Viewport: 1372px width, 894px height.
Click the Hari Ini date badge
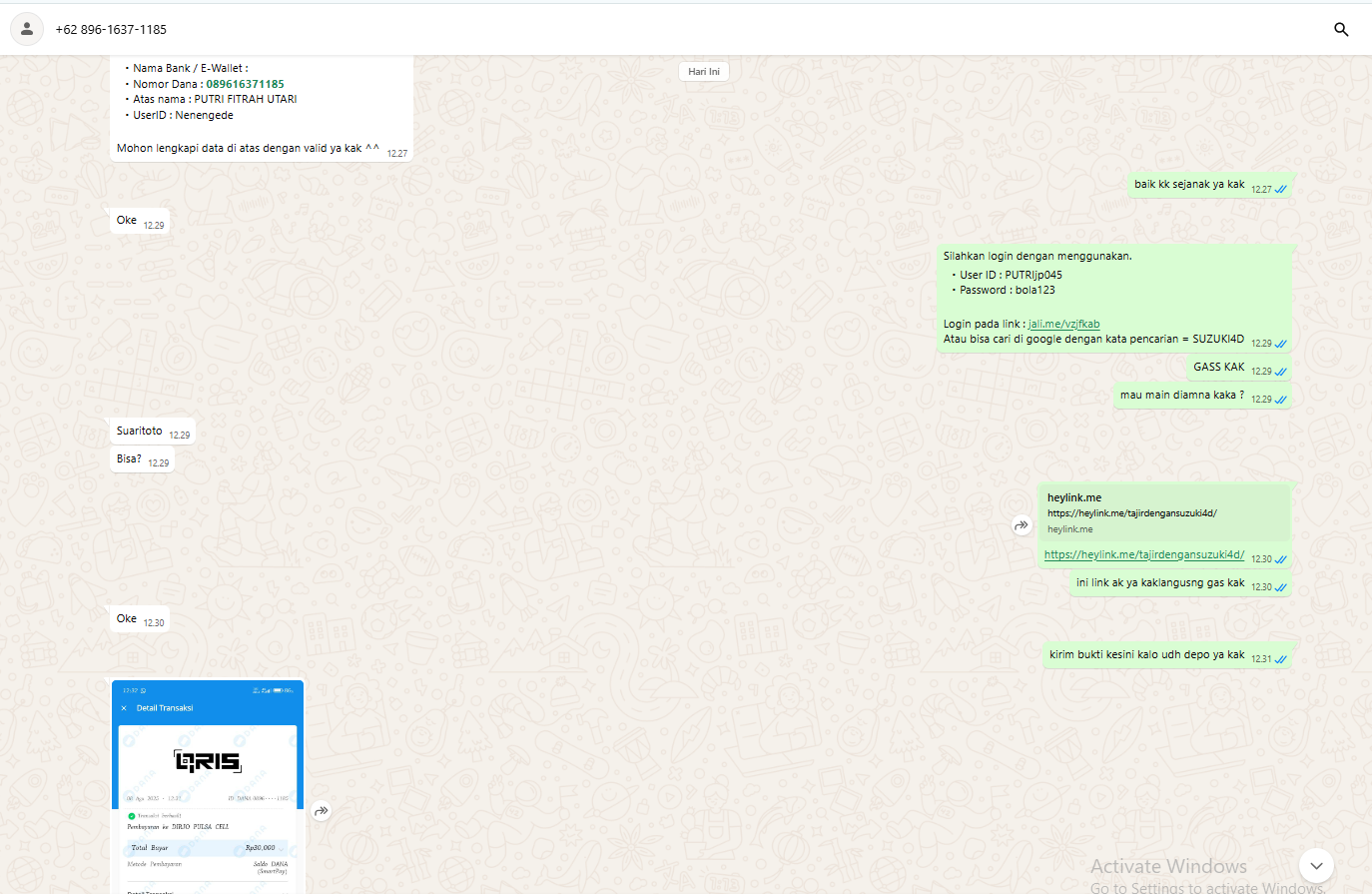(x=704, y=71)
